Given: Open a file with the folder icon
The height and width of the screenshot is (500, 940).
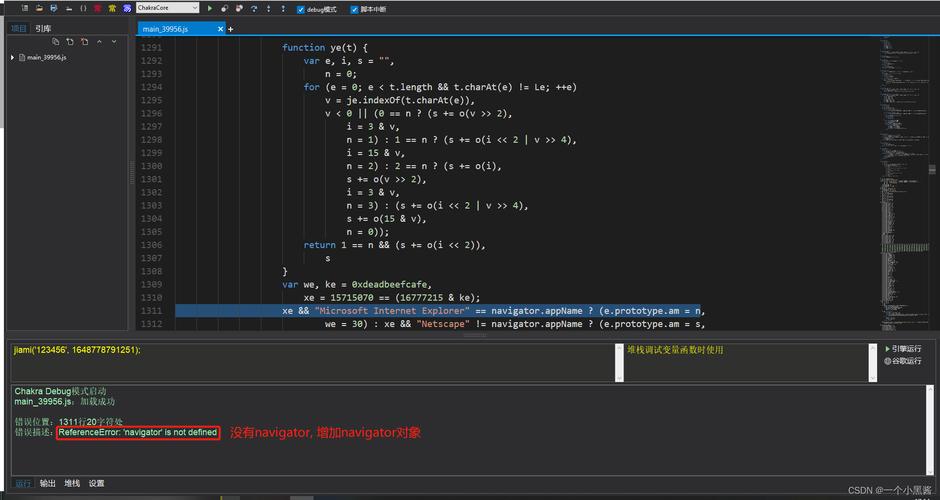Looking at the screenshot, I should coord(40,8).
